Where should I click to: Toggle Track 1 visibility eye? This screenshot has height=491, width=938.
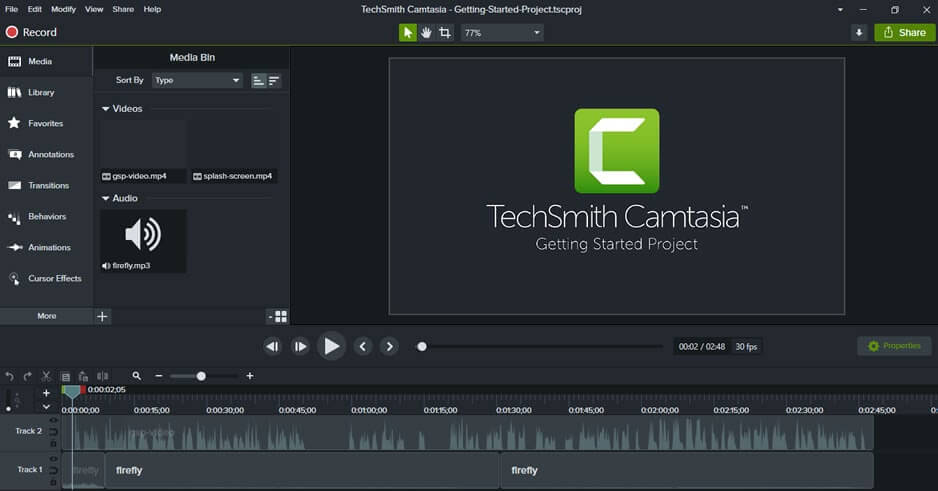click(53, 459)
